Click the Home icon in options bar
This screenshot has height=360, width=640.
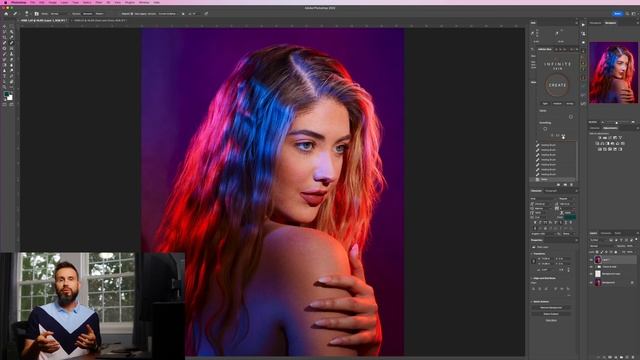(x=6, y=13)
